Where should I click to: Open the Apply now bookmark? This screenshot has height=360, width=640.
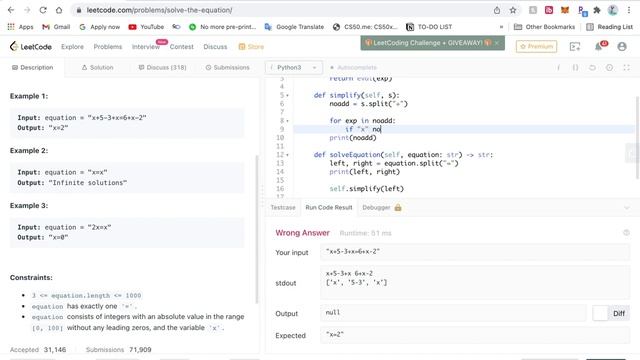pyautogui.click(x=100, y=27)
